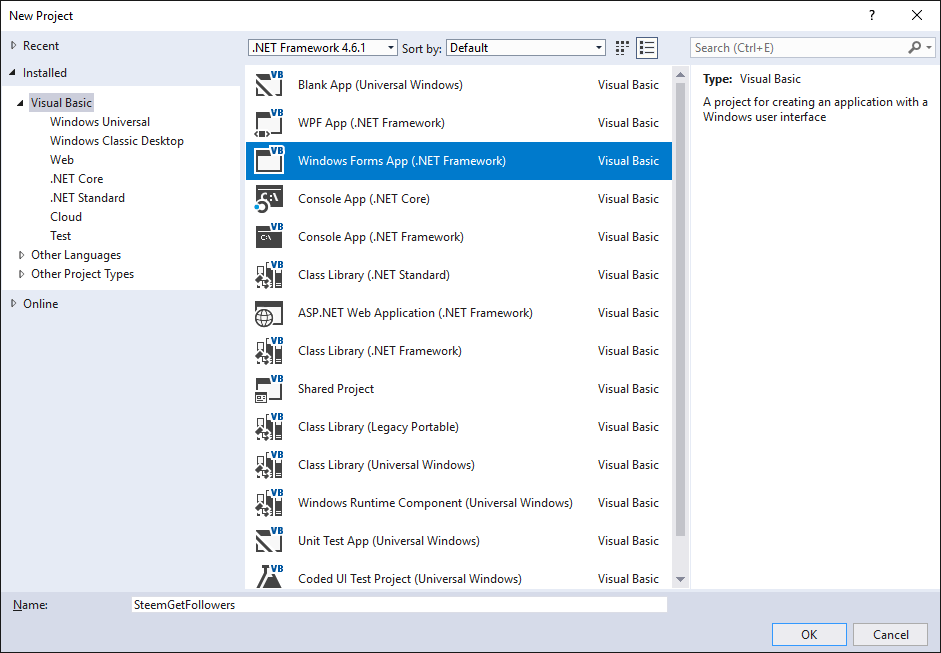Switch template list to medium icons list view
Screen dimensions: 941x653
coord(647,48)
